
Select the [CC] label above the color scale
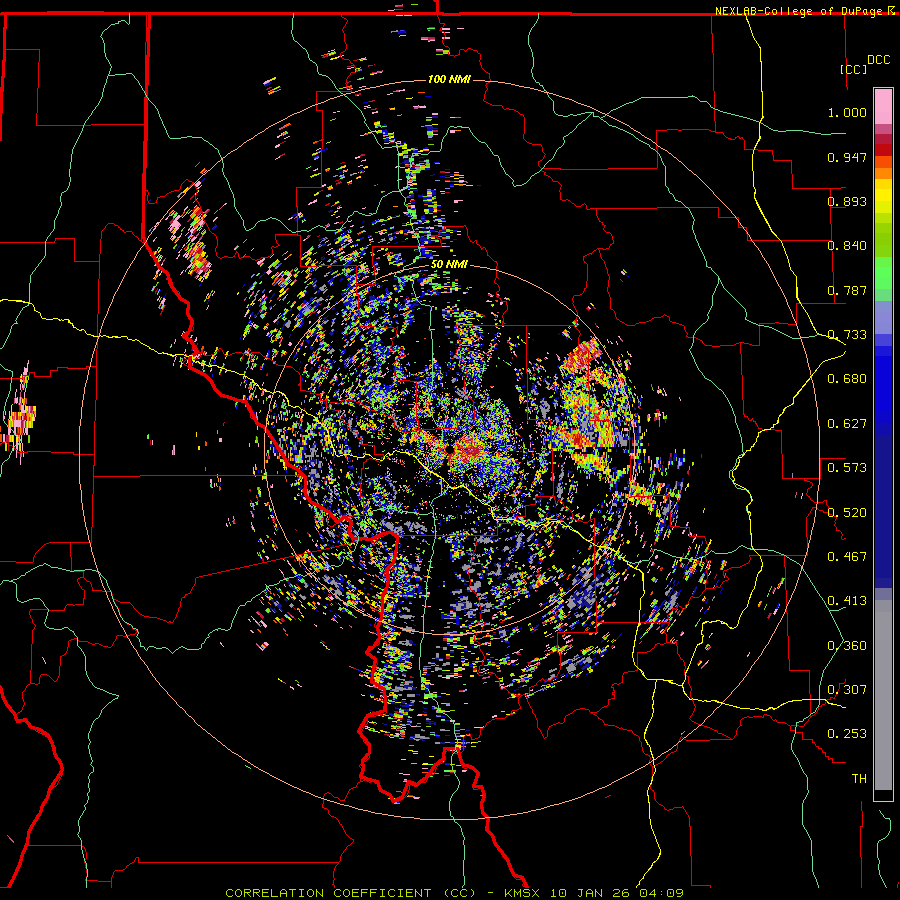(853, 69)
